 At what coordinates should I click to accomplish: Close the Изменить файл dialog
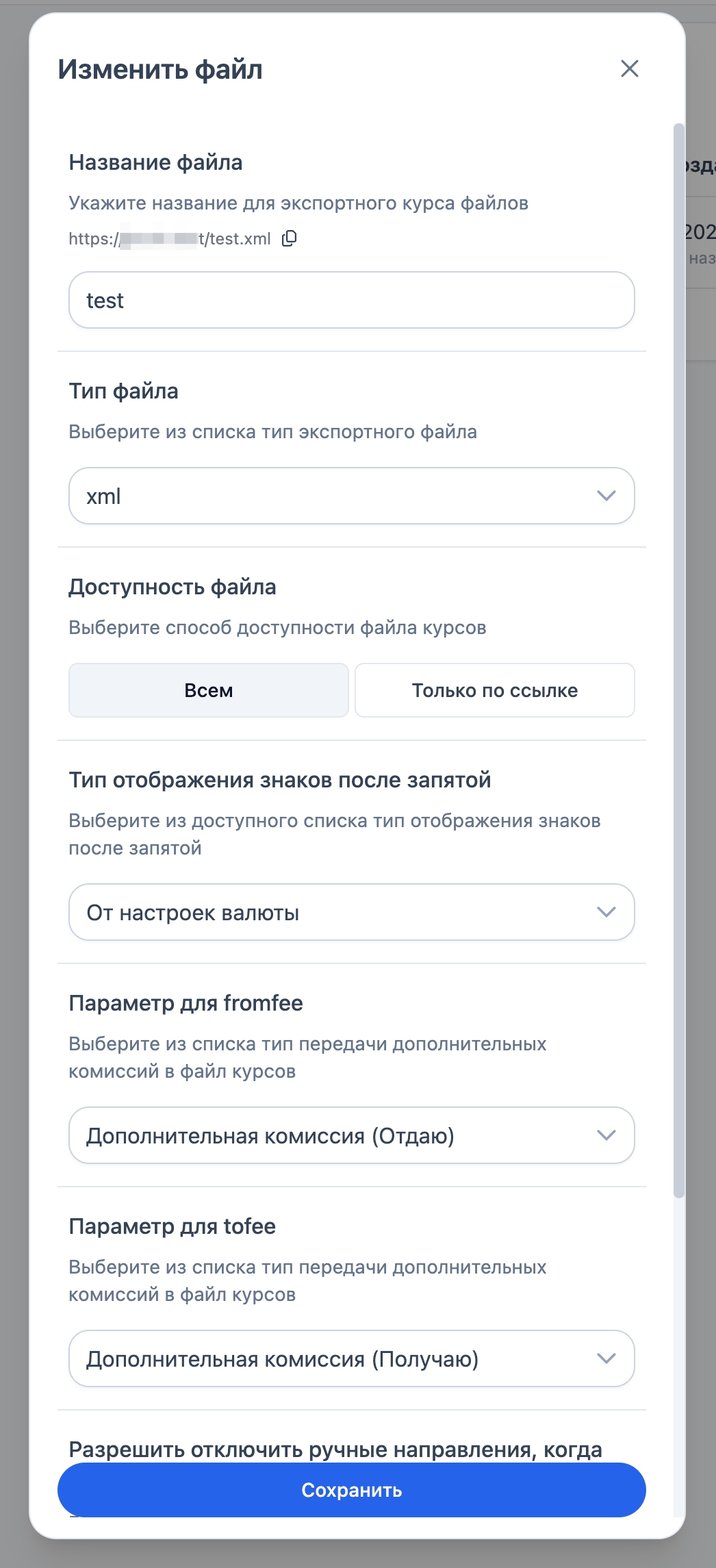click(629, 68)
